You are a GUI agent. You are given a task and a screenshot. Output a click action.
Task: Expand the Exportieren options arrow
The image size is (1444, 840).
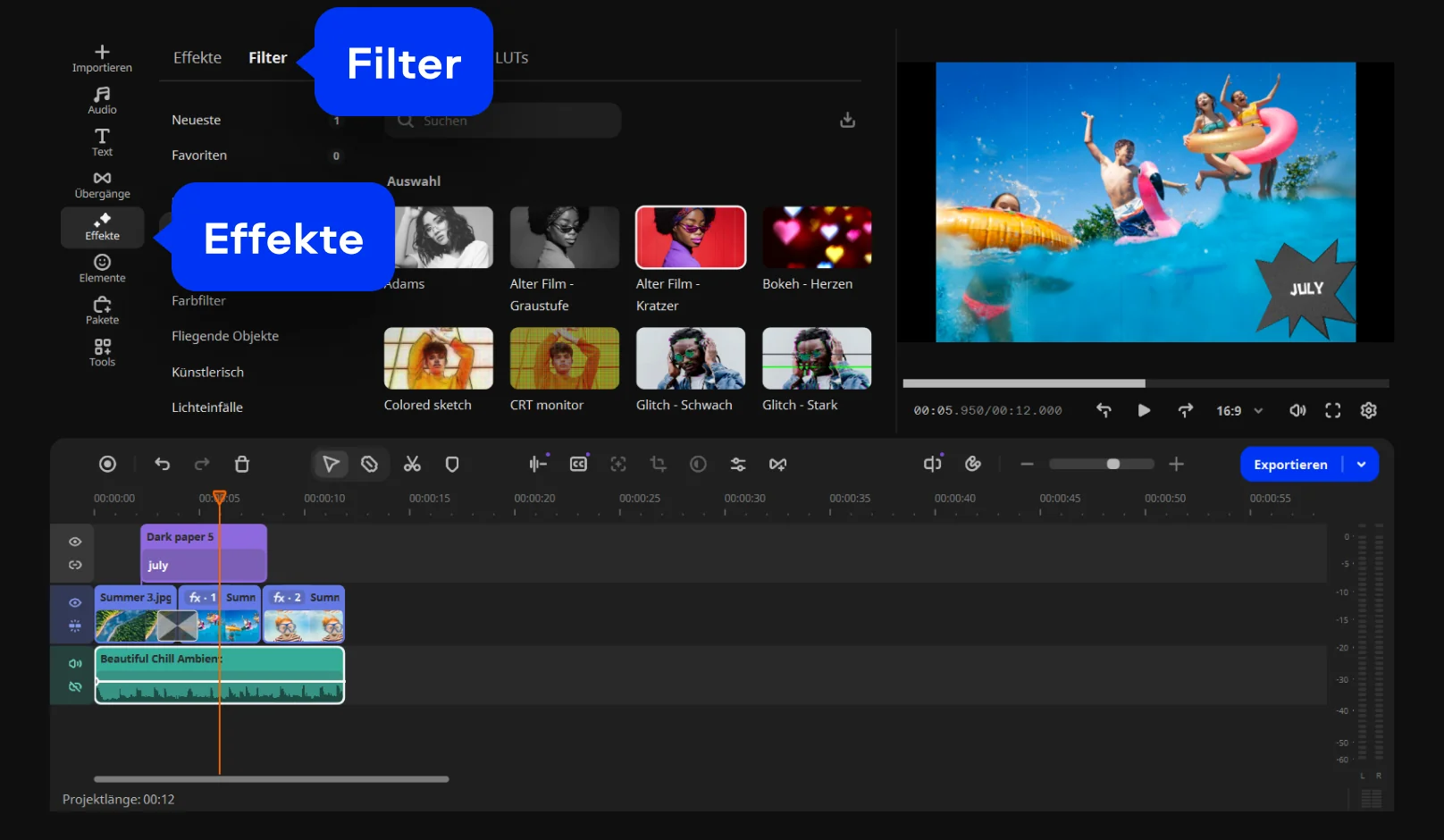point(1361,464)
